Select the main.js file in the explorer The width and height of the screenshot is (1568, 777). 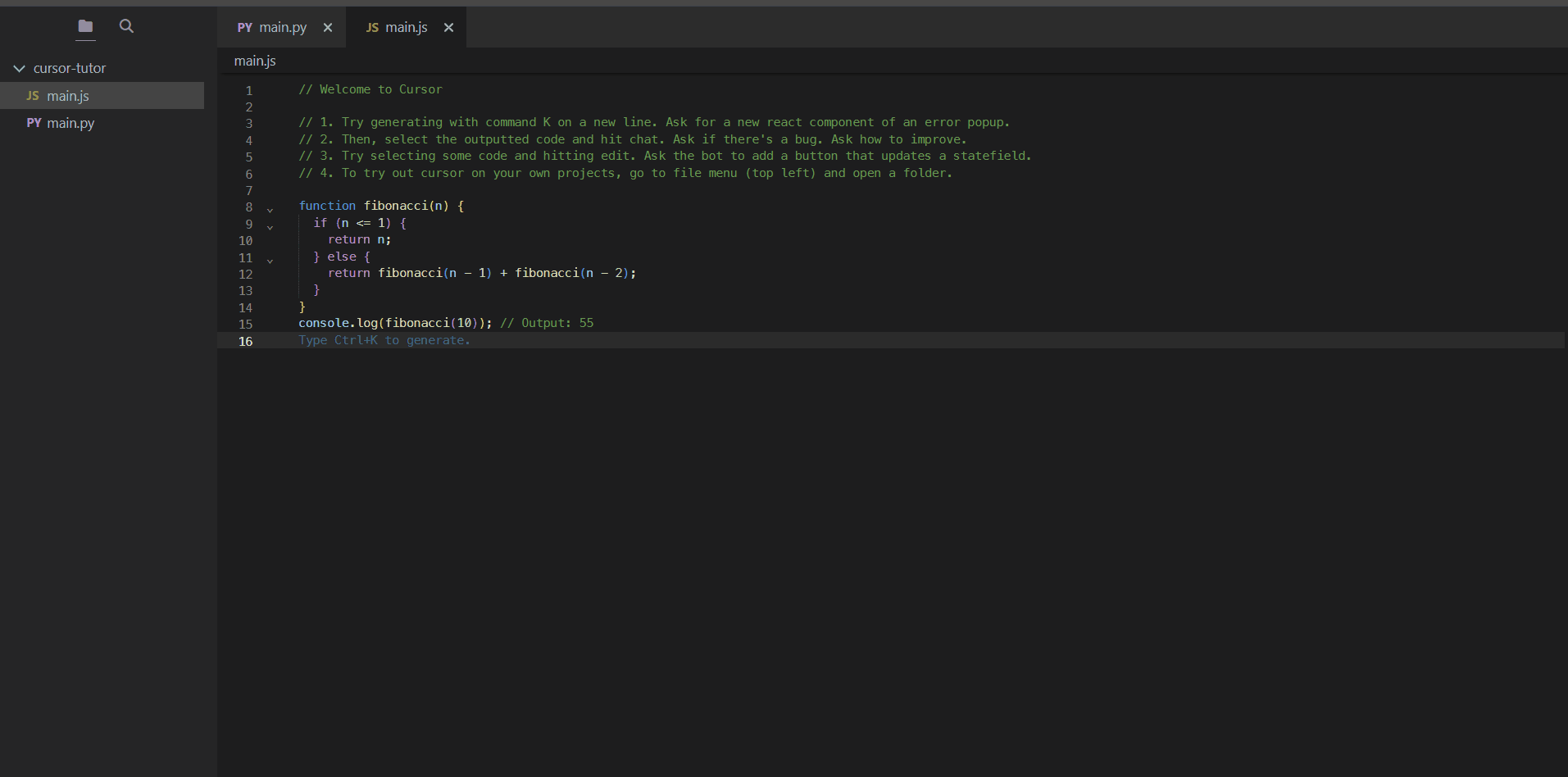tap(70, 96)
